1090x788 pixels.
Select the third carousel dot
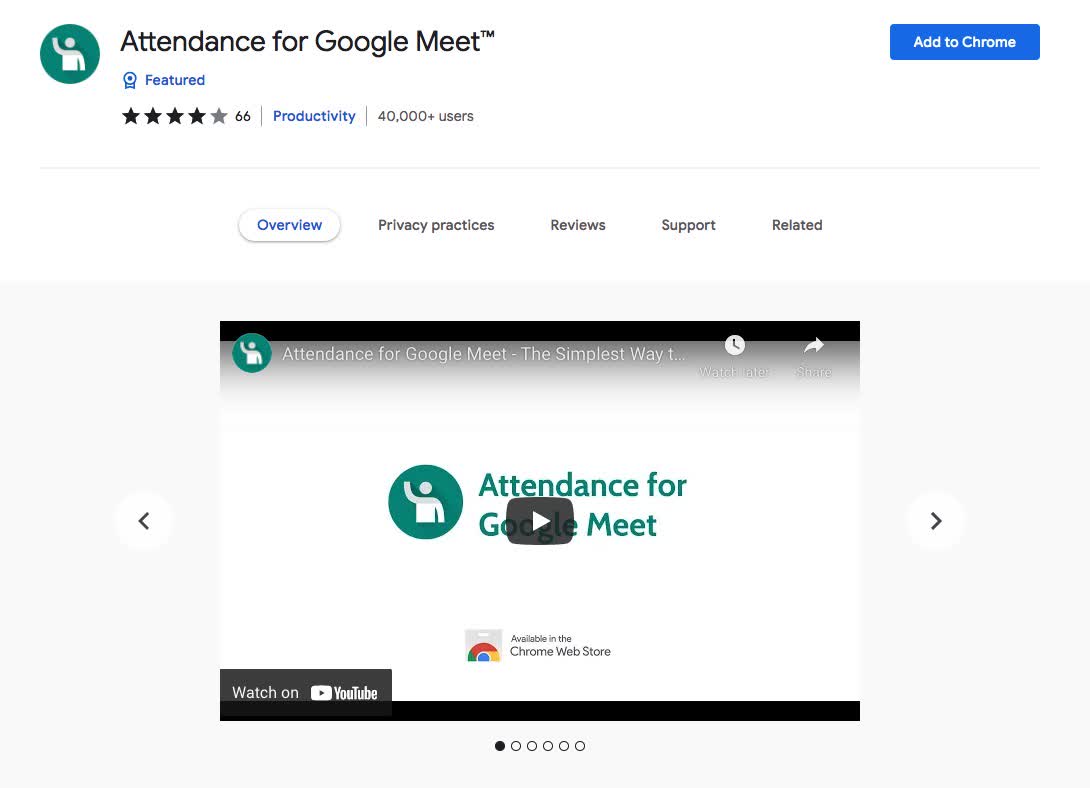pos(532,746)
